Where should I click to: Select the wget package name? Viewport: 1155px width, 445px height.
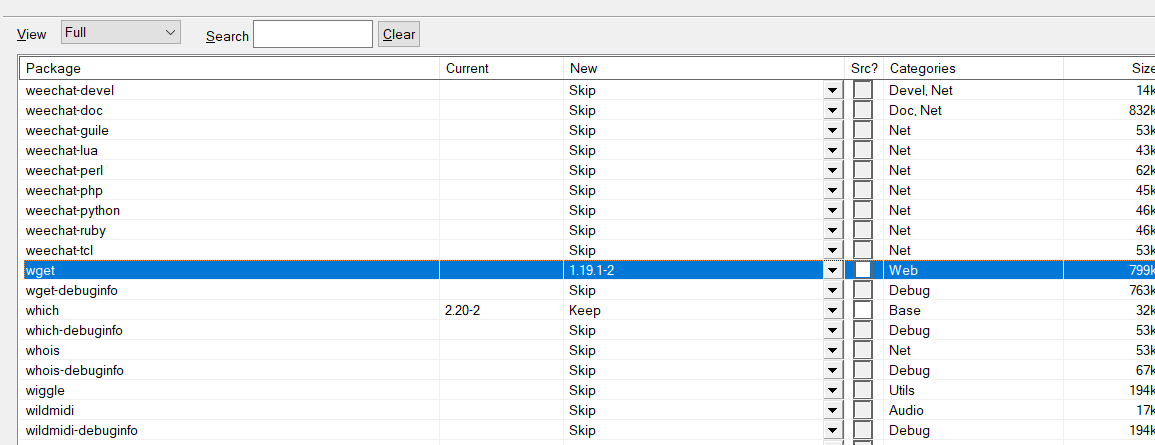click(40, 271)
